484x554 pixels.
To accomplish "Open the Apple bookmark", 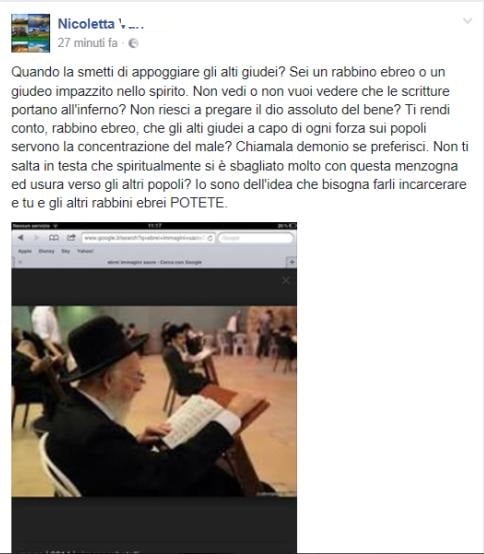I will tap(25, 251).
